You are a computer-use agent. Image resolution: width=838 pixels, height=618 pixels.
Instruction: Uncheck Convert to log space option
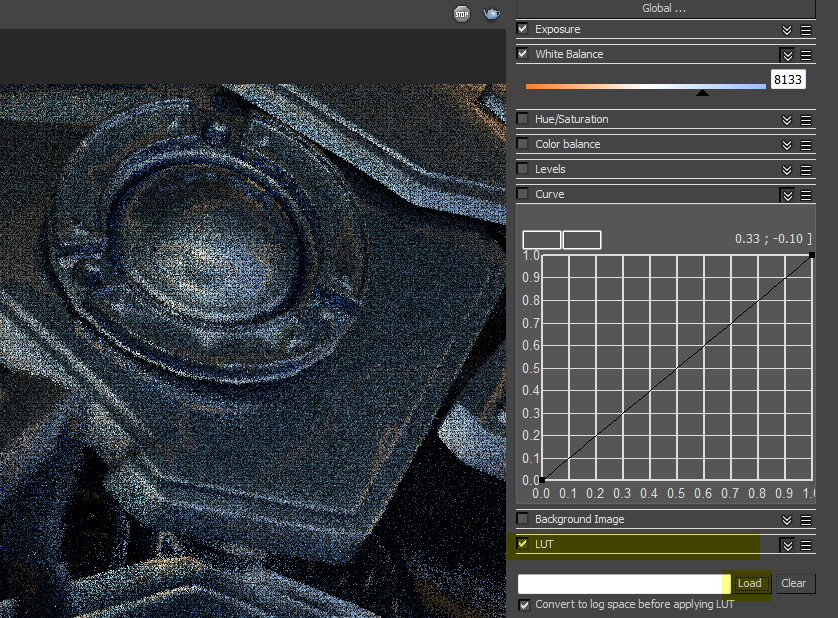[525, 605]
